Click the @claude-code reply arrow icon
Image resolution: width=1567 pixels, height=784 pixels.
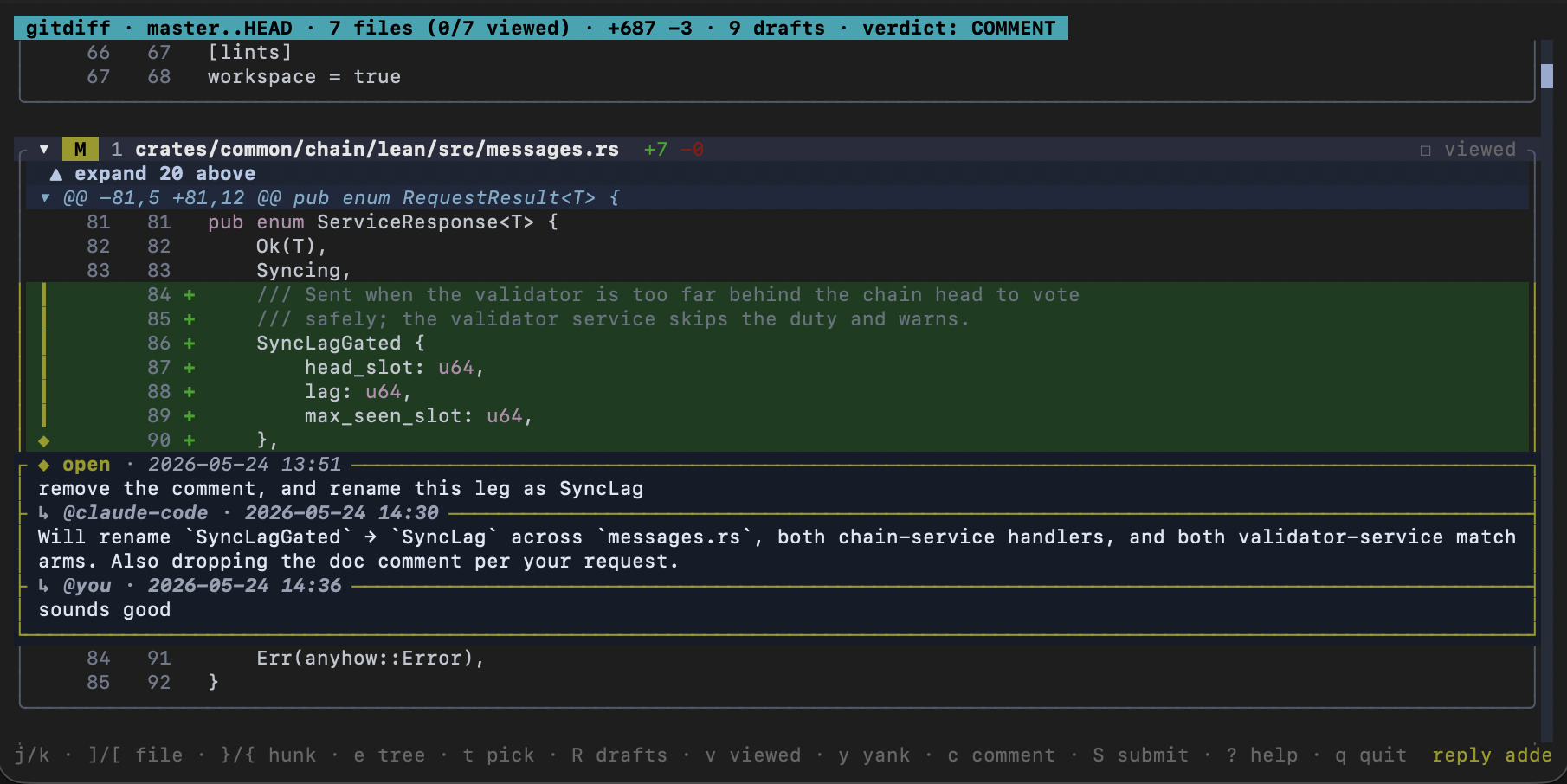tap(43, 513)
